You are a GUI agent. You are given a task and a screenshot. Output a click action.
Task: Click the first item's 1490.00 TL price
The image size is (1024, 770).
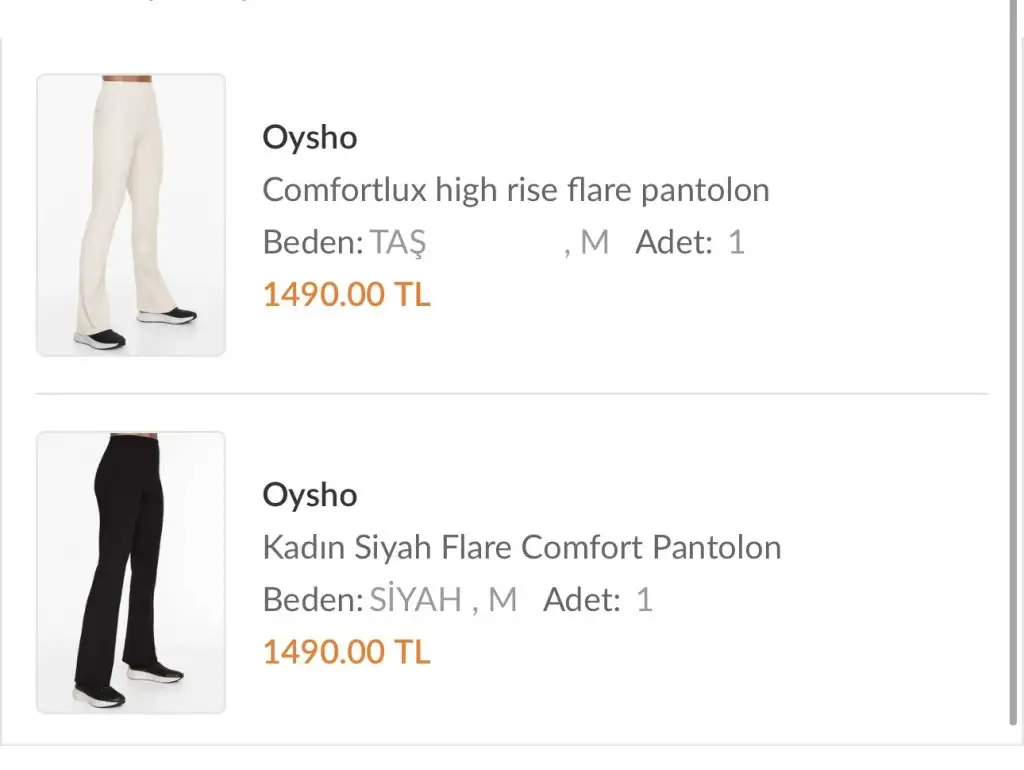347,295
